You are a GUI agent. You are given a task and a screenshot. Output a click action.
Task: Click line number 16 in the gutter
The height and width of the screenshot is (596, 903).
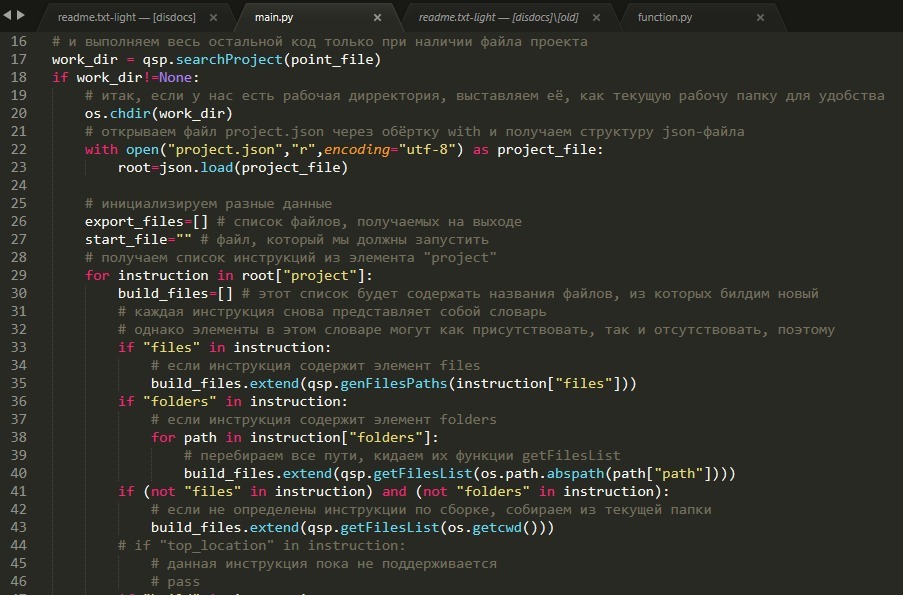click(18, 41)
